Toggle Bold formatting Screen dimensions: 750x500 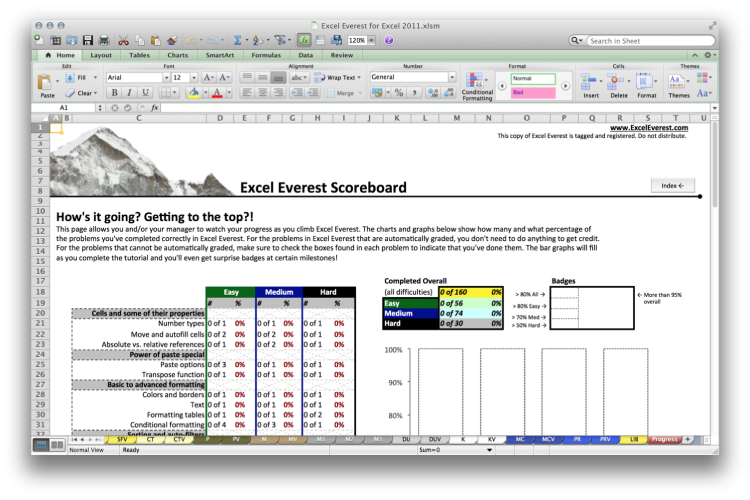[x=115, y=93]
